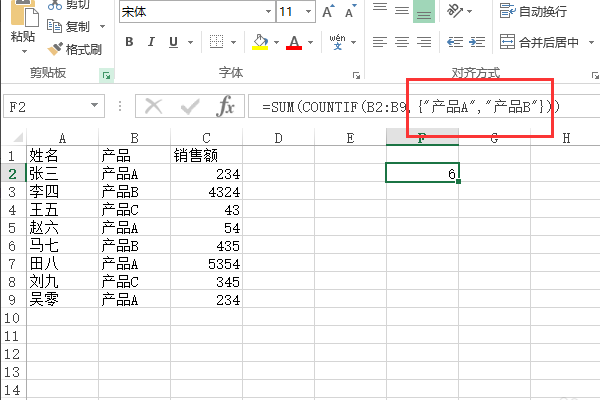Click Merge and Center (合并后居中)

pyautogui.click(x=540, y=42)
